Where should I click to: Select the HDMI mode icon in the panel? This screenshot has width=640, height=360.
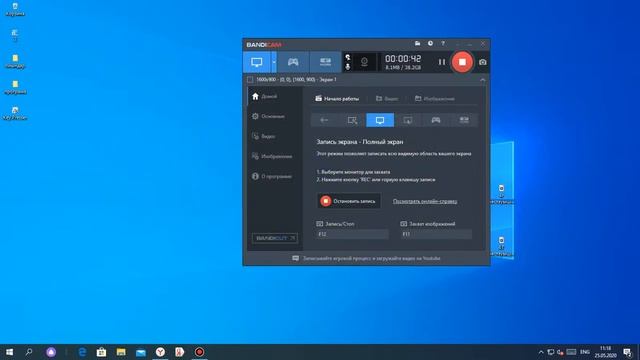tap(464, 120)
